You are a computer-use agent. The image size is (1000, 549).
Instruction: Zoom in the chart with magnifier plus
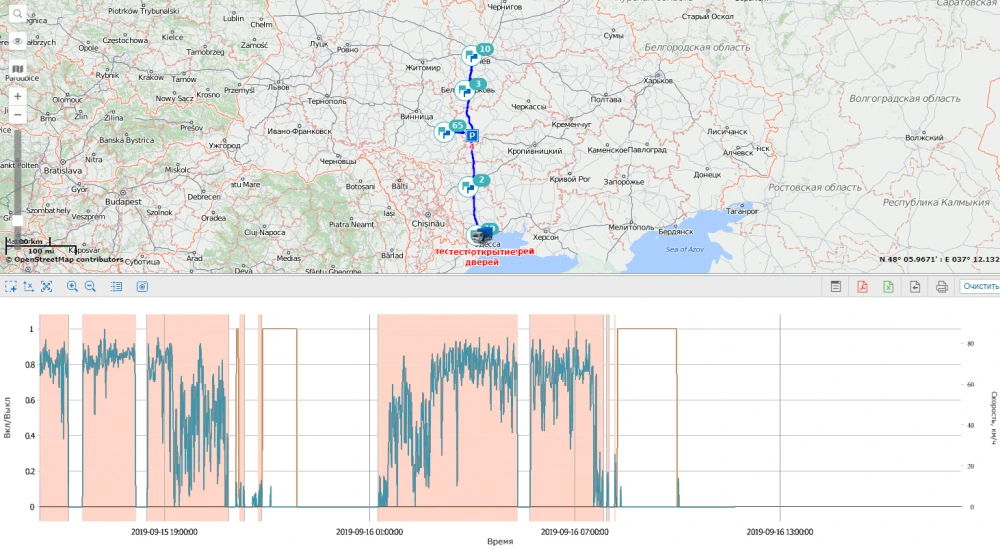point(72,287)
